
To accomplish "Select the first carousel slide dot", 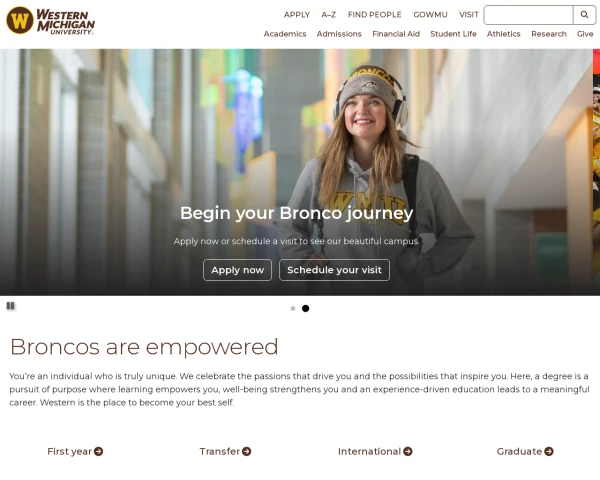I will pyautogui.click(x=293, y=309).
